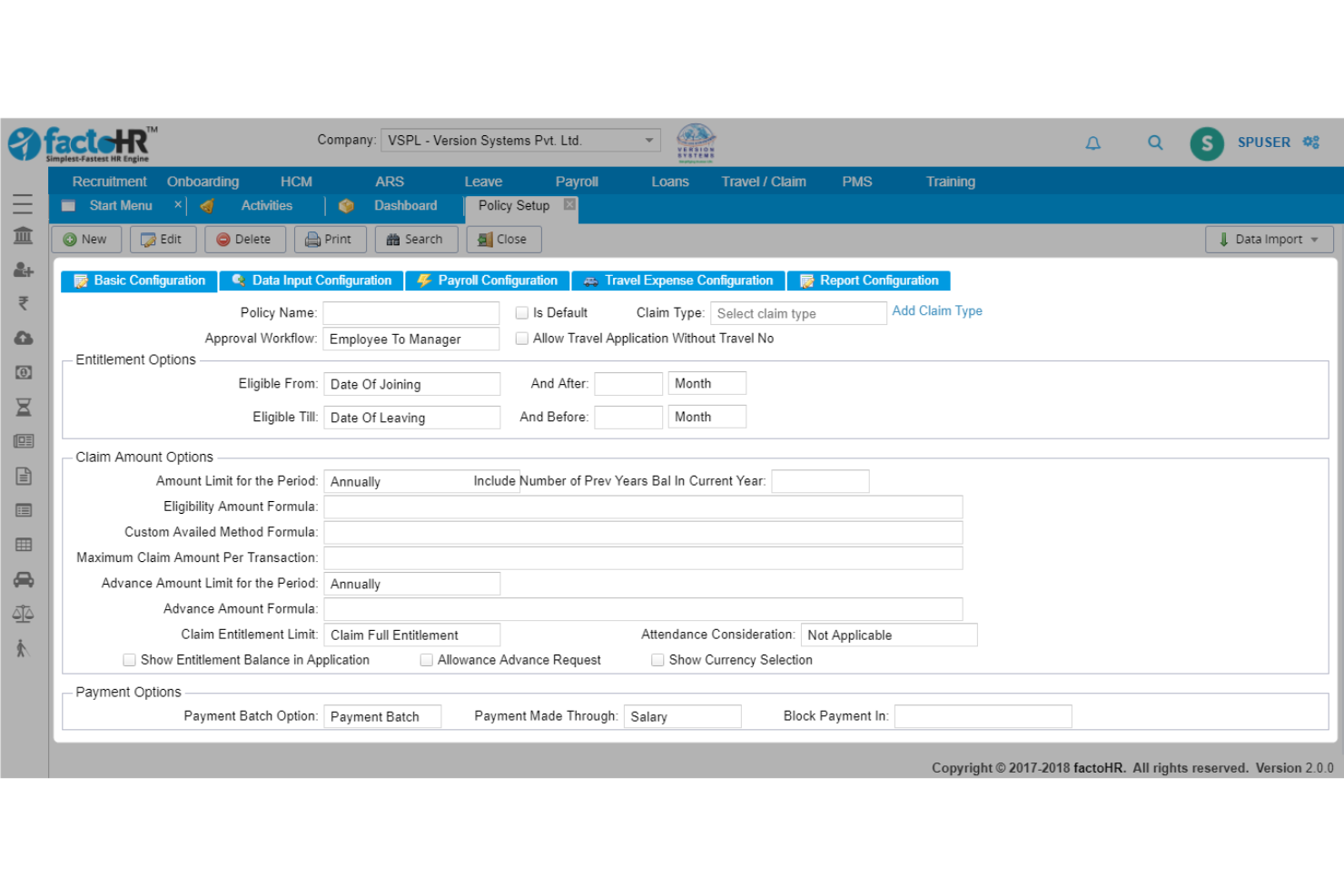Click the Add Claim Type link
This screenshot has width=1344, height=896.
(x=936, y=310)
